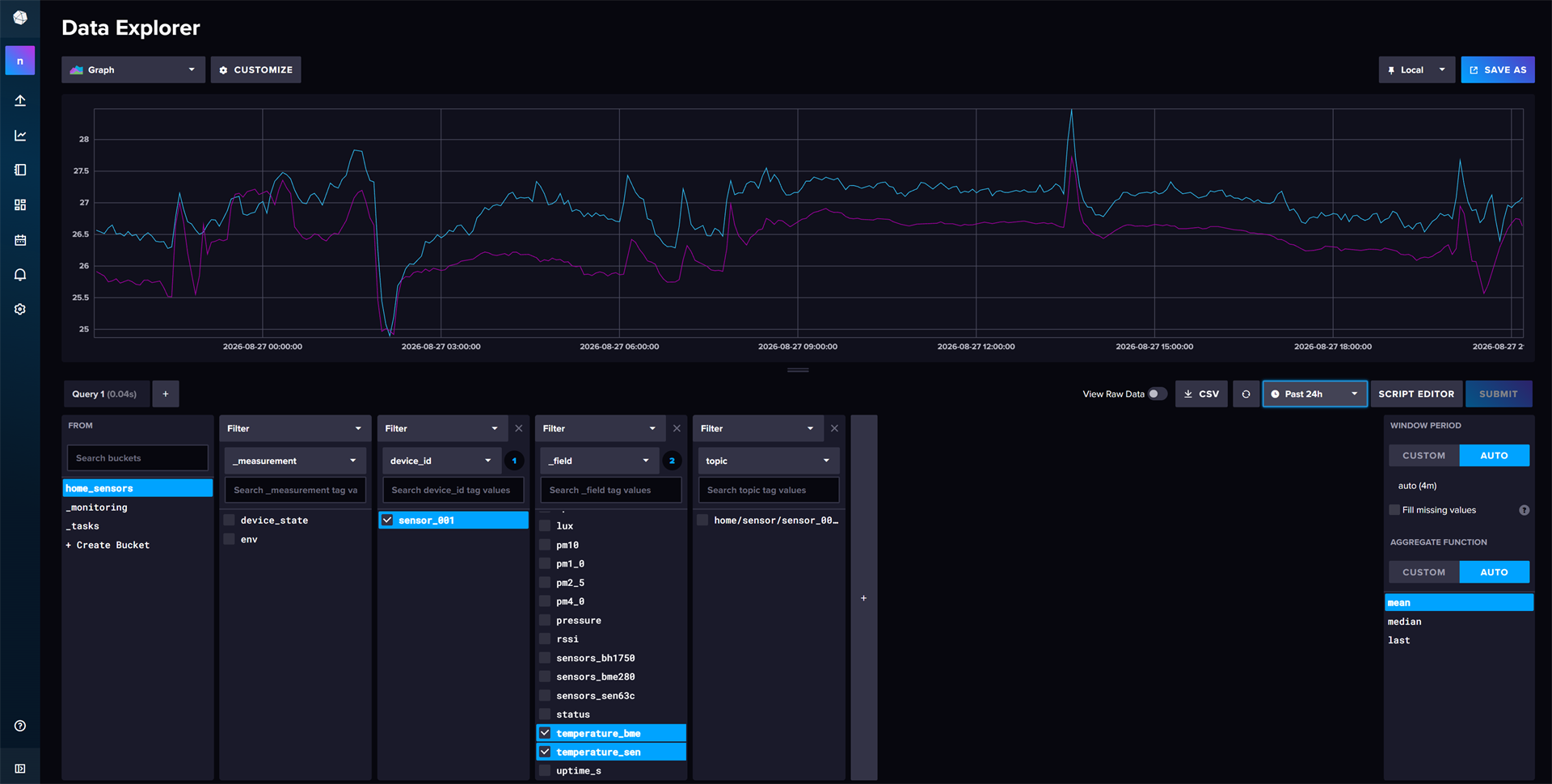
Task: Open the Local timezone dropdown
Action: click(x=1416, y=70)
